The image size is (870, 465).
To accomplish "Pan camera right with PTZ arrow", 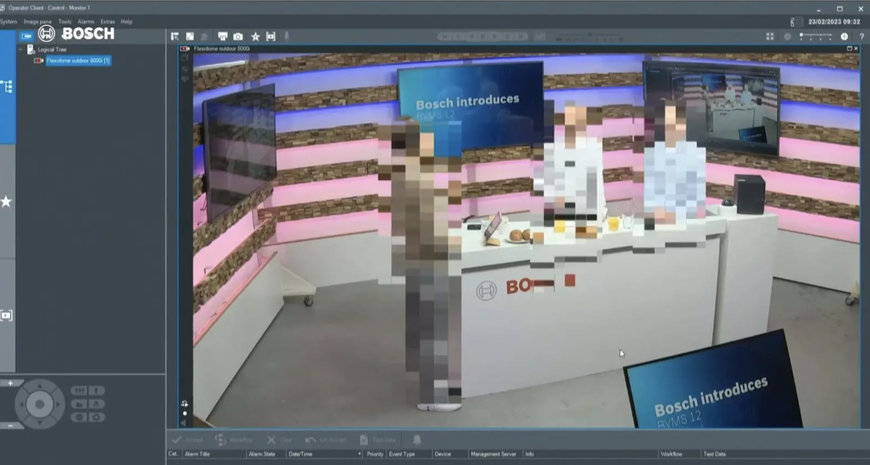I will click(59, 405).
